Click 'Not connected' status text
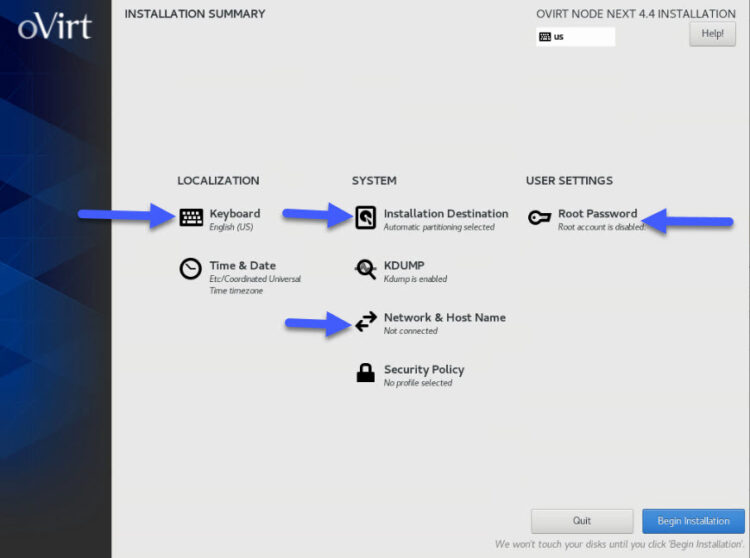750x558 pixels. point(410,331)
